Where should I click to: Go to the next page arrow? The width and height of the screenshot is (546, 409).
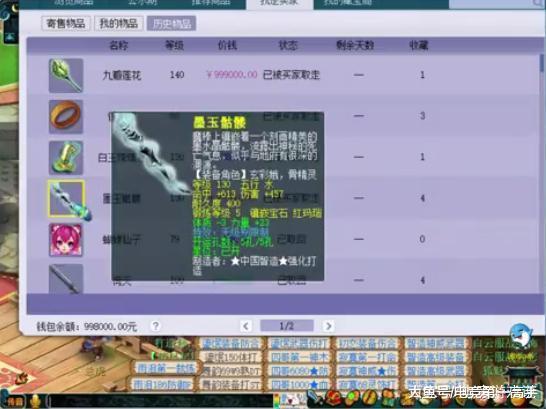pyautogui.click(x=328, y=326)
